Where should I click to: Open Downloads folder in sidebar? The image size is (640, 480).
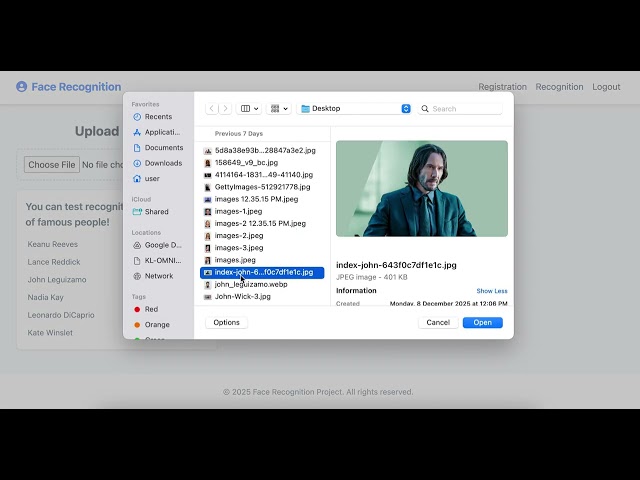tap(158, 163)
